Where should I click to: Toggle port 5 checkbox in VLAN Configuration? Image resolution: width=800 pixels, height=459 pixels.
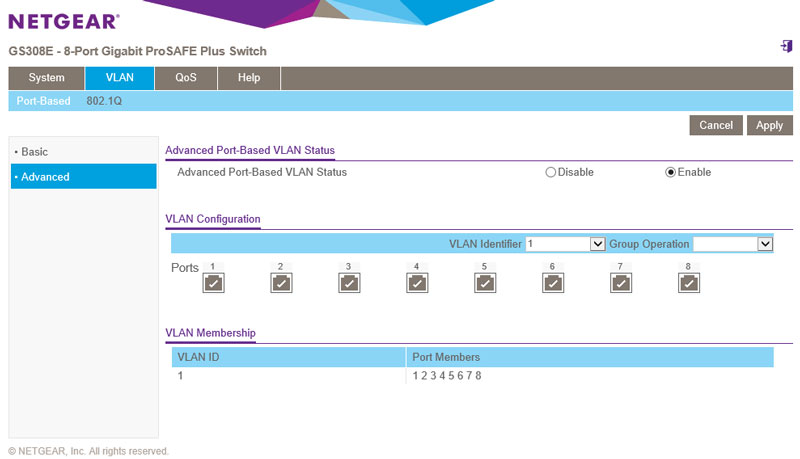pos(485,283)
